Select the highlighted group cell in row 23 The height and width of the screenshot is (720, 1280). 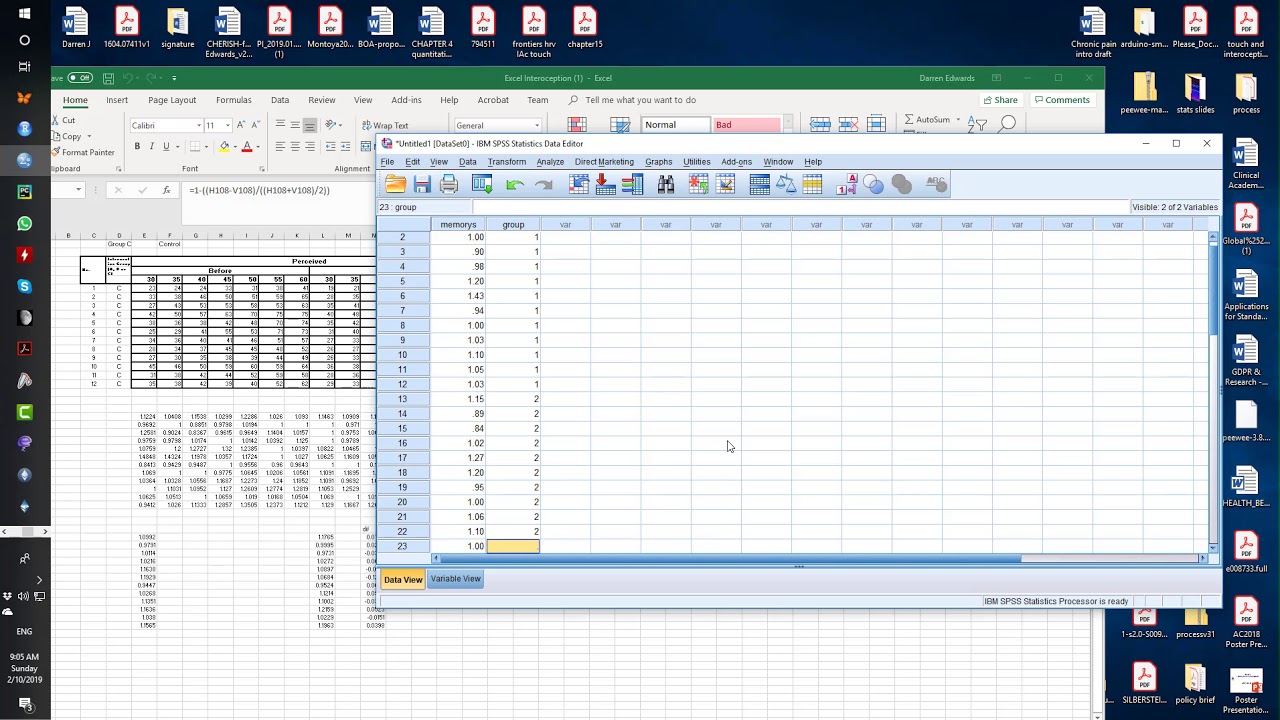click(513, 546)
